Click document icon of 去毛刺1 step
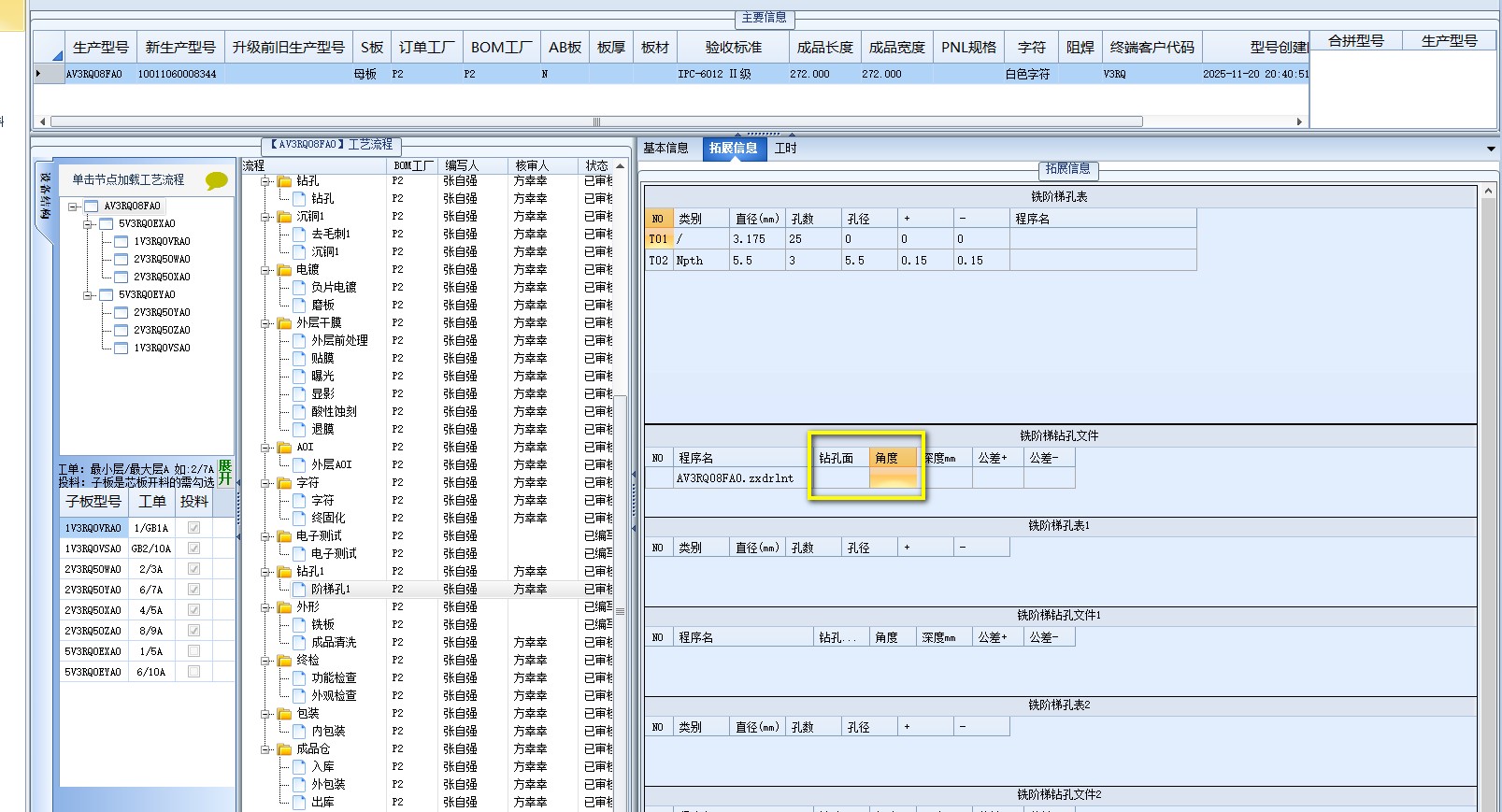The height and width of the screenshot is (812, 1502). click(x=299, y=235)
